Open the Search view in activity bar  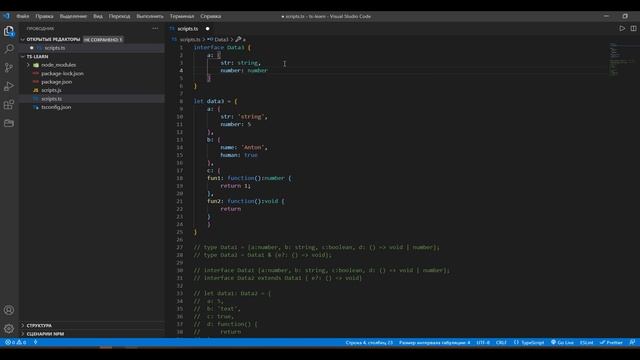[9, 49]
